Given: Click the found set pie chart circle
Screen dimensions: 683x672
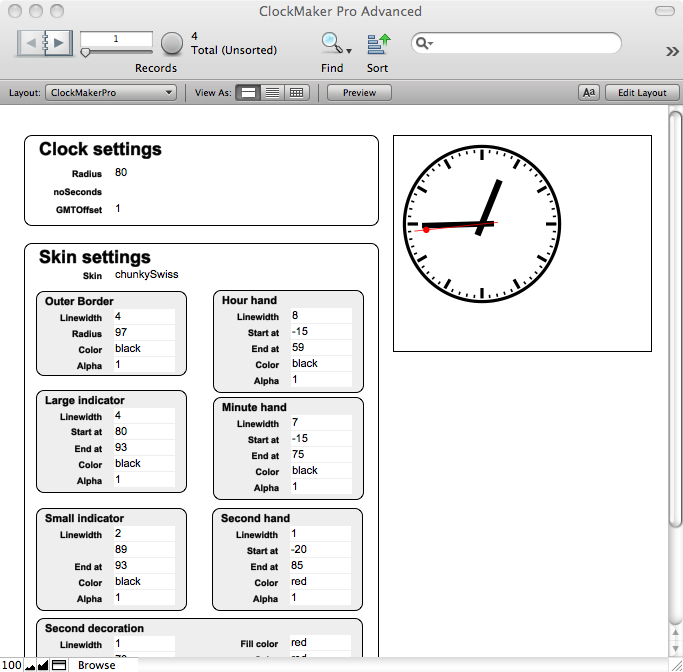Looking at the screenshot, I should (172, 42).
